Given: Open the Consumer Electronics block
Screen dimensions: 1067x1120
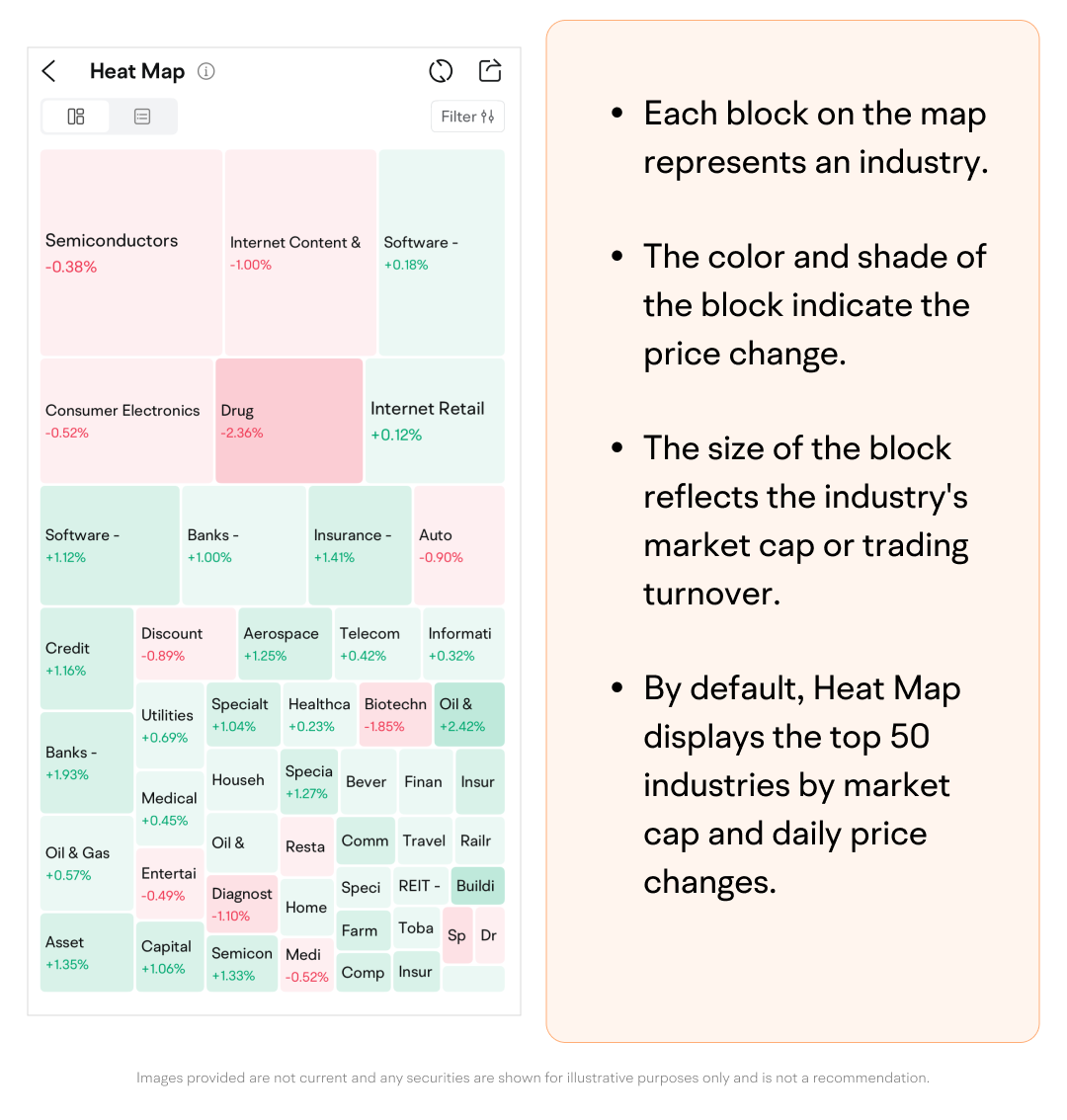Looking at the screenshot, I should [126, 421].
